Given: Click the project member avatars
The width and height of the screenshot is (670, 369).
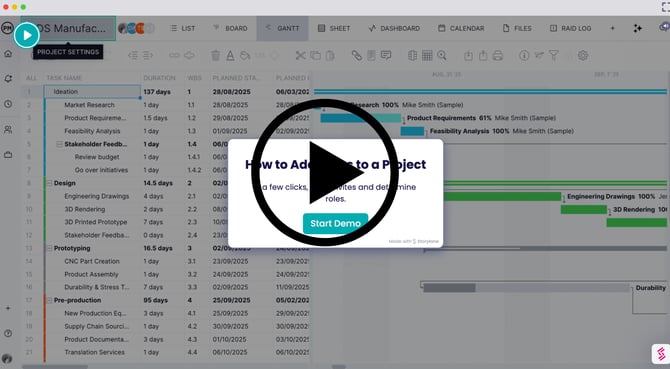Looking at the screenshot, I should 136,28.
